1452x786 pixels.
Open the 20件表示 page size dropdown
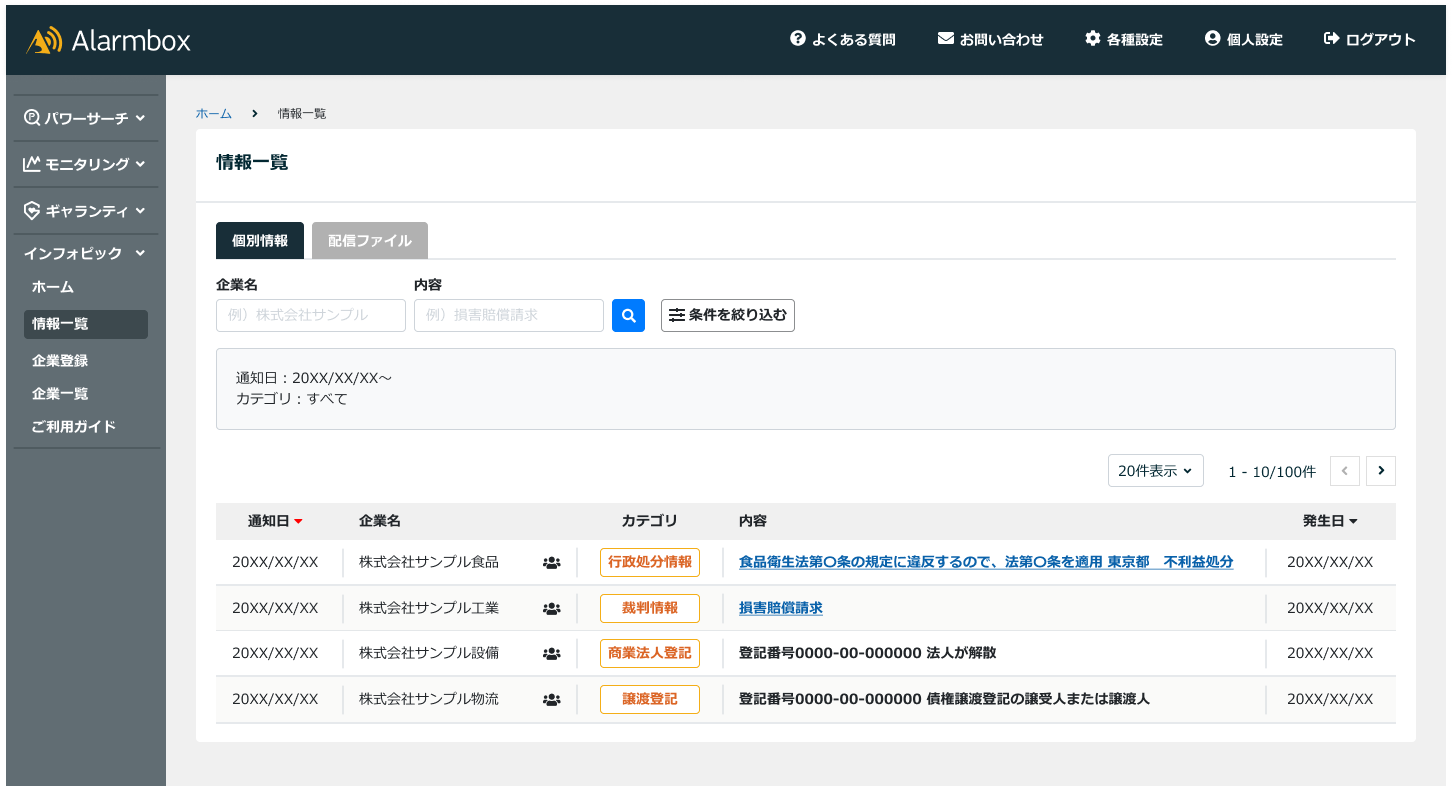point(1156,471)
